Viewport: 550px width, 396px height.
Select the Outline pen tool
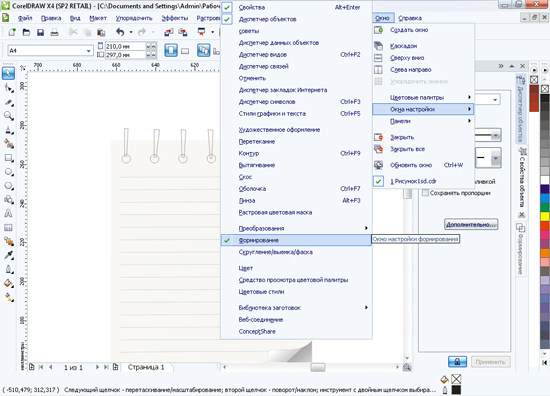tap(8, 269)
